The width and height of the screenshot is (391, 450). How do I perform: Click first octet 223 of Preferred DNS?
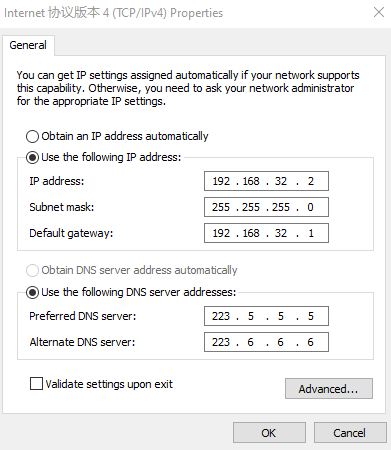(221, 316)
